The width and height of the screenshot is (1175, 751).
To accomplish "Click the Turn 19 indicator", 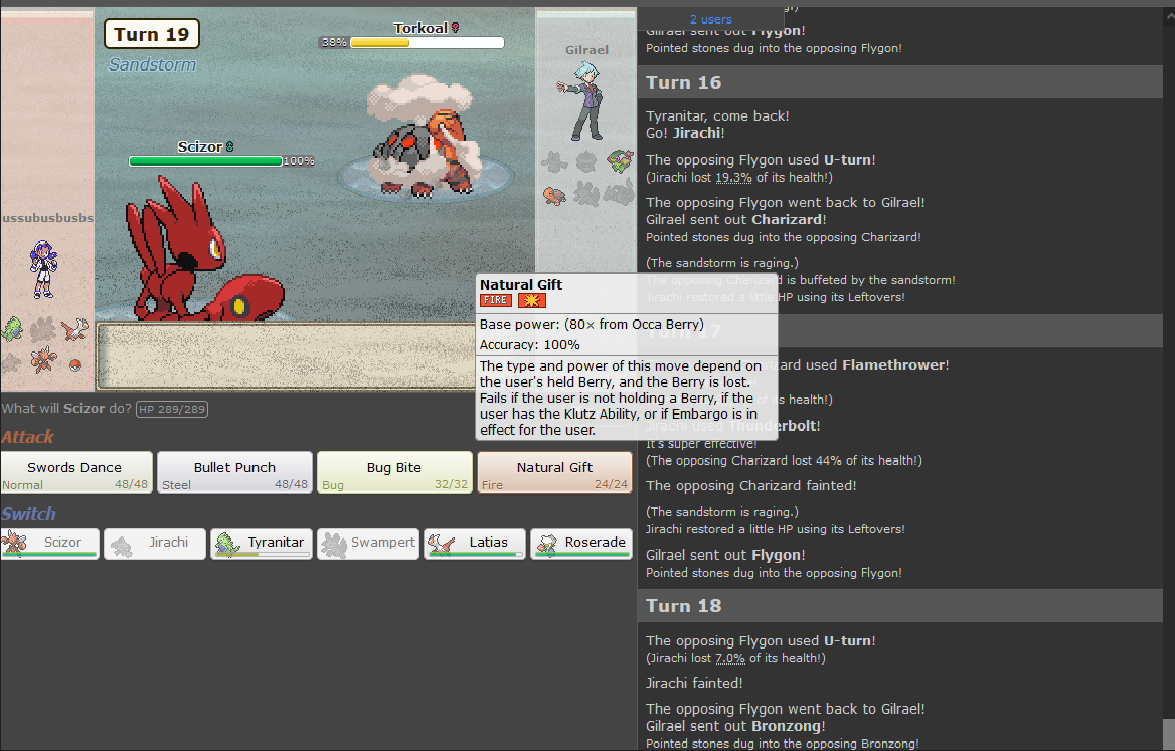I will (151, 34).
